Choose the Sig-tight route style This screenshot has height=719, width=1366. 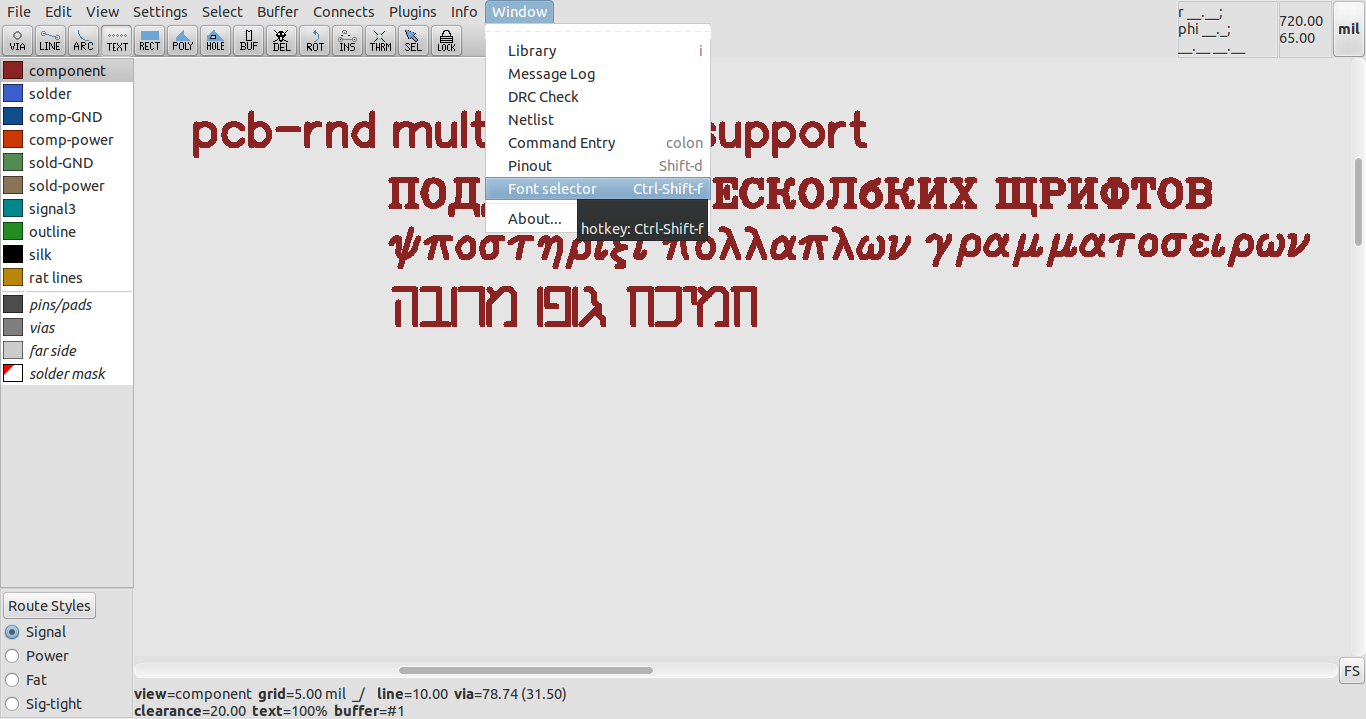pyautogui.click(x=44, y=704)
